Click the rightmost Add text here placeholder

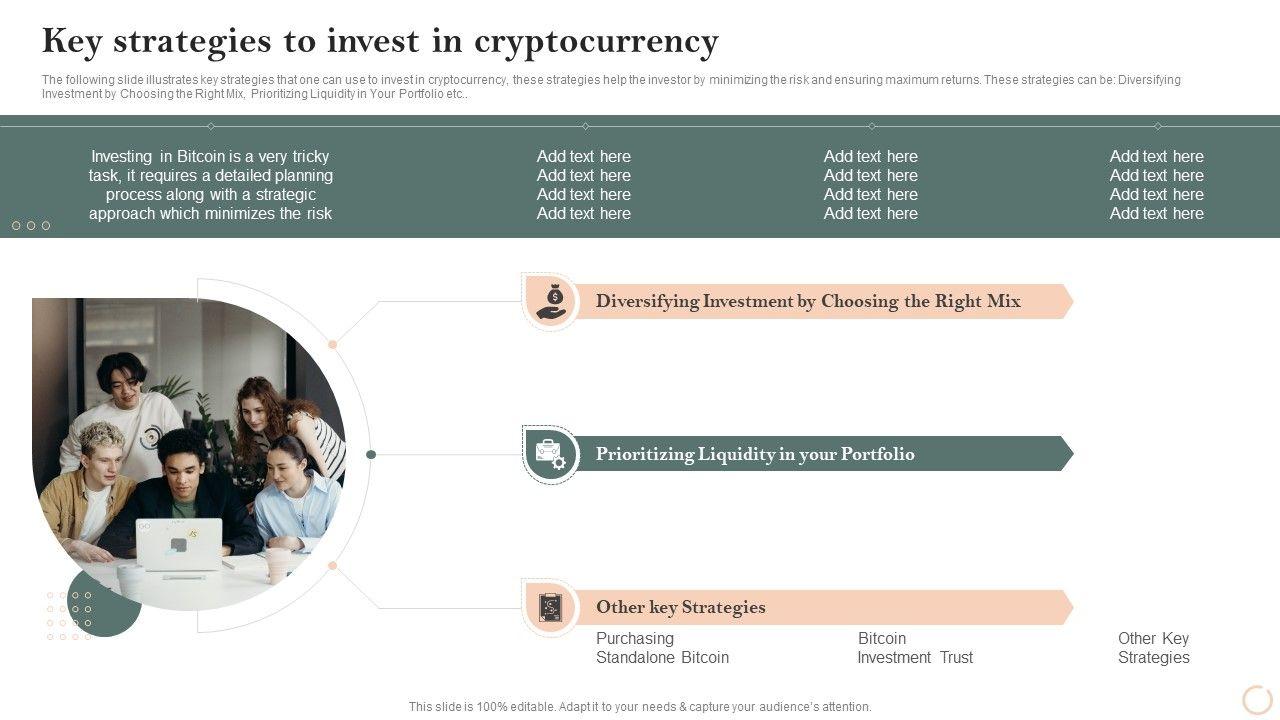click(x=1157, y=185)
